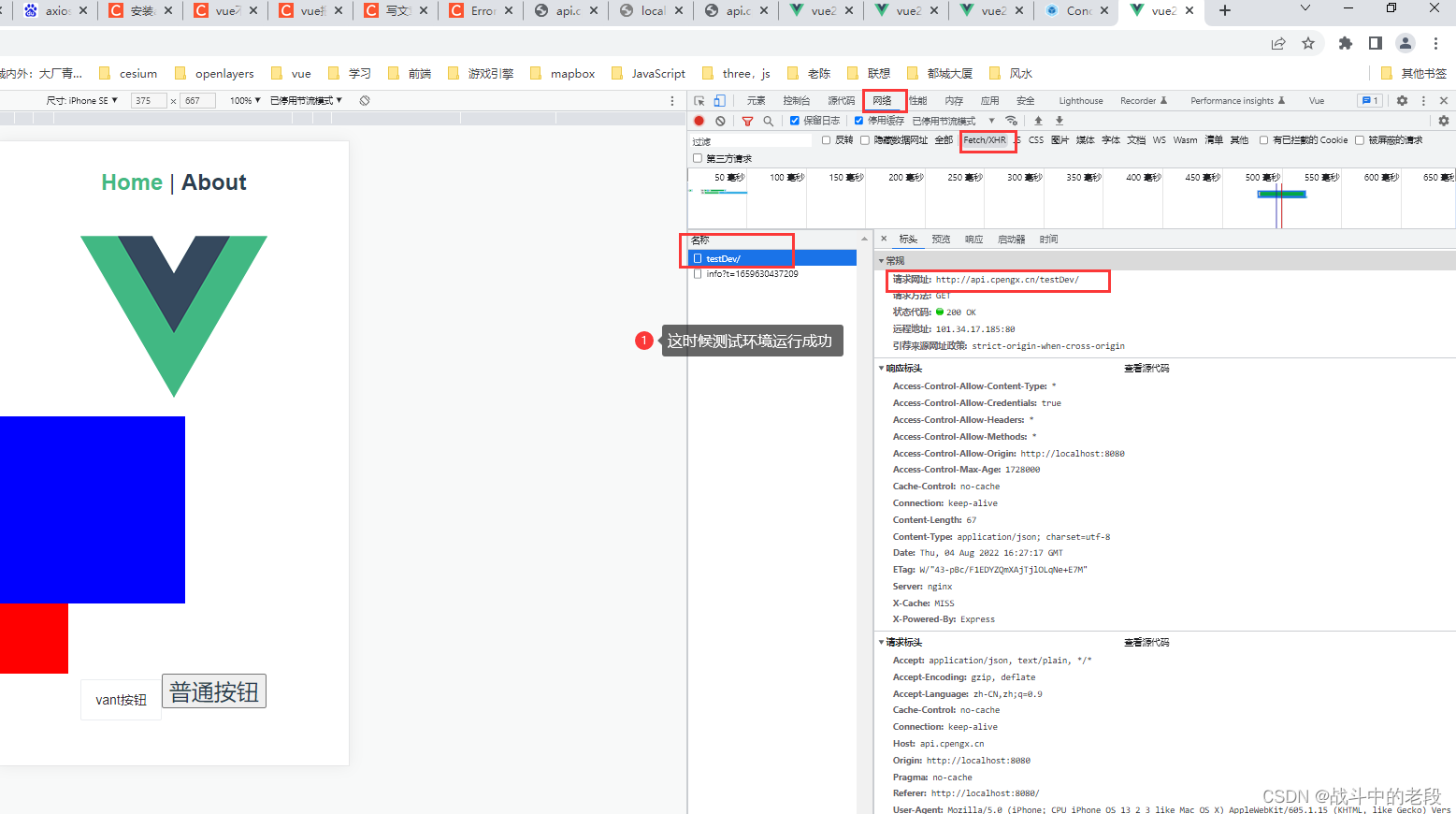Filter requests by WS type
The width and height of the screenshot is (1456, 814).
click(x=1160, y=140)
